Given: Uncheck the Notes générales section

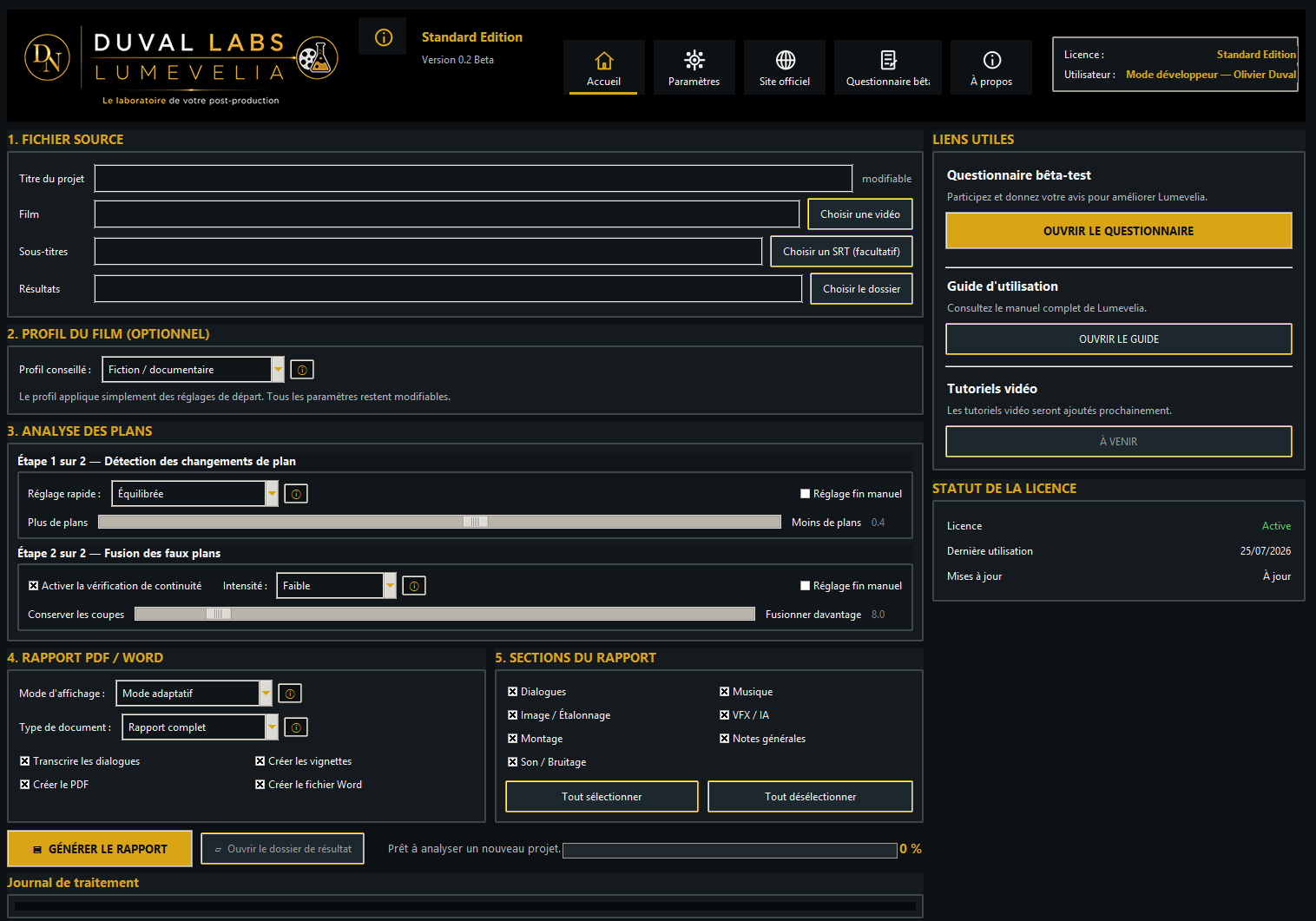Looking at the screenshot, I should (724, 739).
